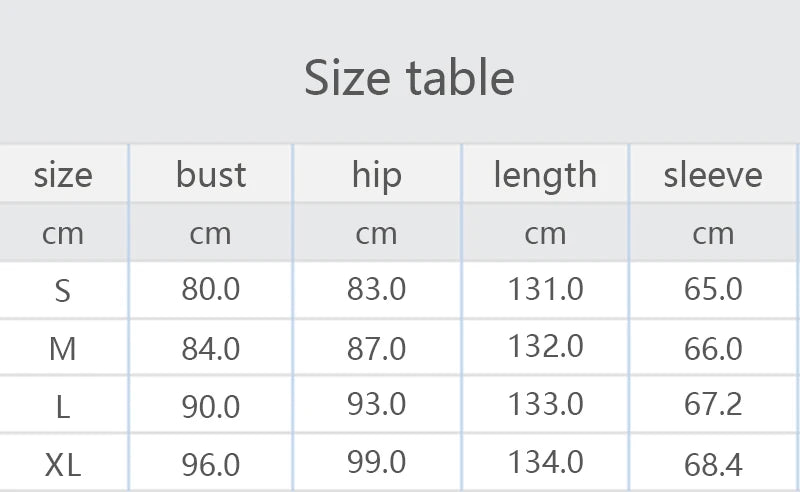Select the bust column header
This screenshot has height=492, width=800.
[x=211, y=175]
